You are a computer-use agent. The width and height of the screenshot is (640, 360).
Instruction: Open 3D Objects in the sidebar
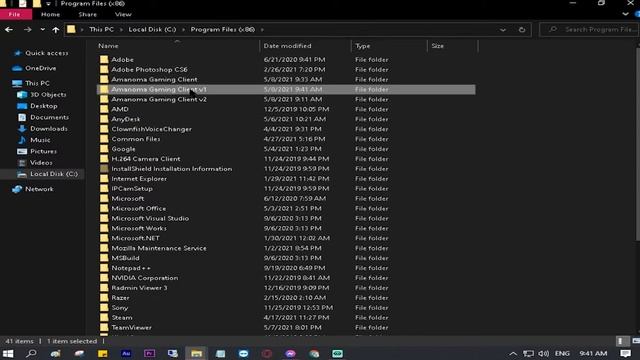point(42,95)
